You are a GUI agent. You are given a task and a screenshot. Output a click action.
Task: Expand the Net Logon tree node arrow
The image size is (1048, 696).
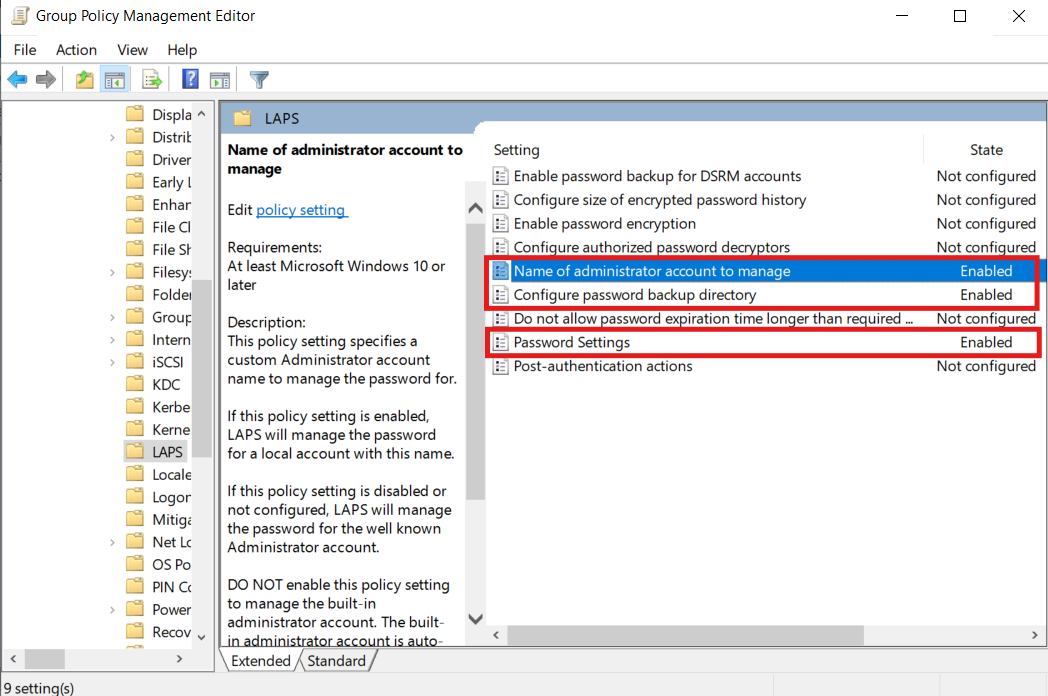[x=112, y=542]
